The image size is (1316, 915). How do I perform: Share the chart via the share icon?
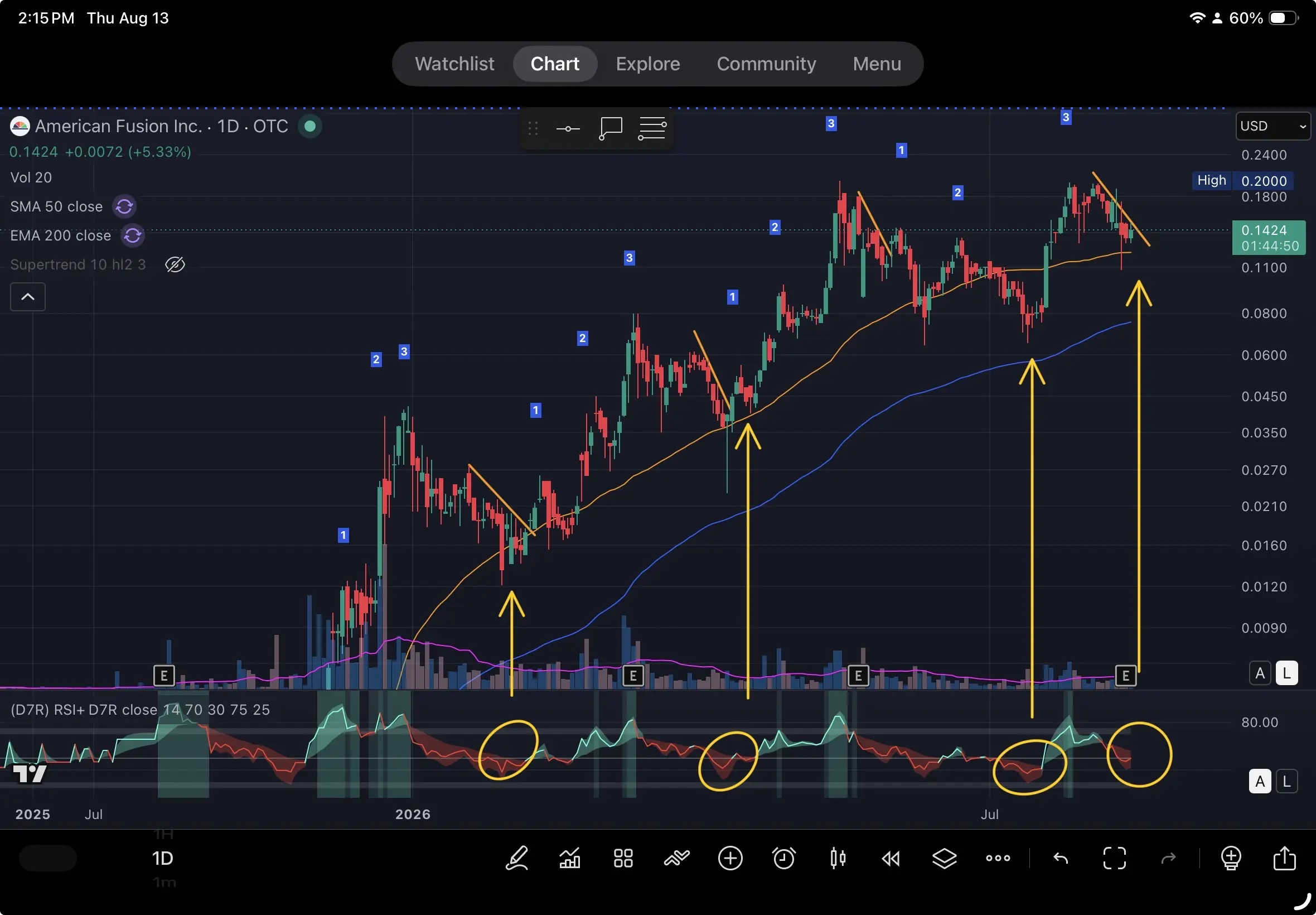point(1284,858)
